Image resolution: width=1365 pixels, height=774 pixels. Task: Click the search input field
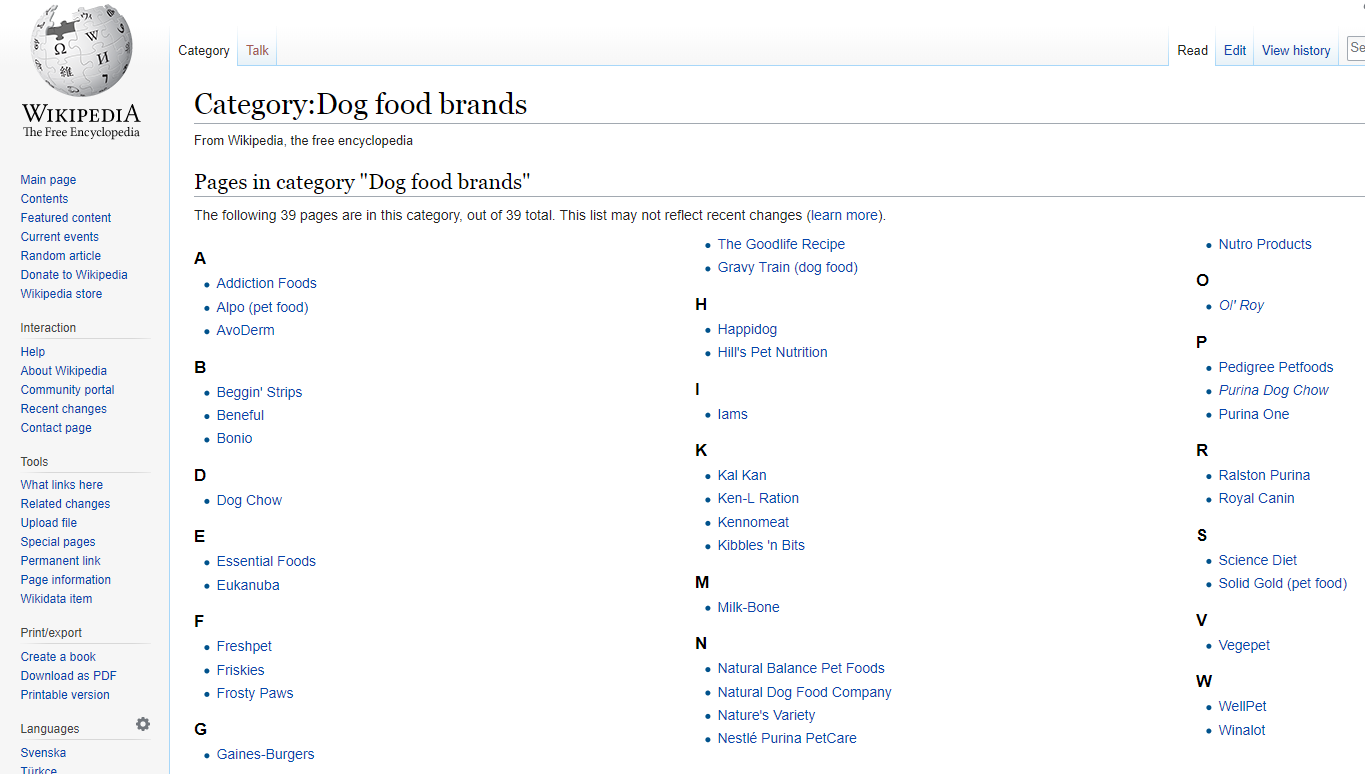(1356, 48)
